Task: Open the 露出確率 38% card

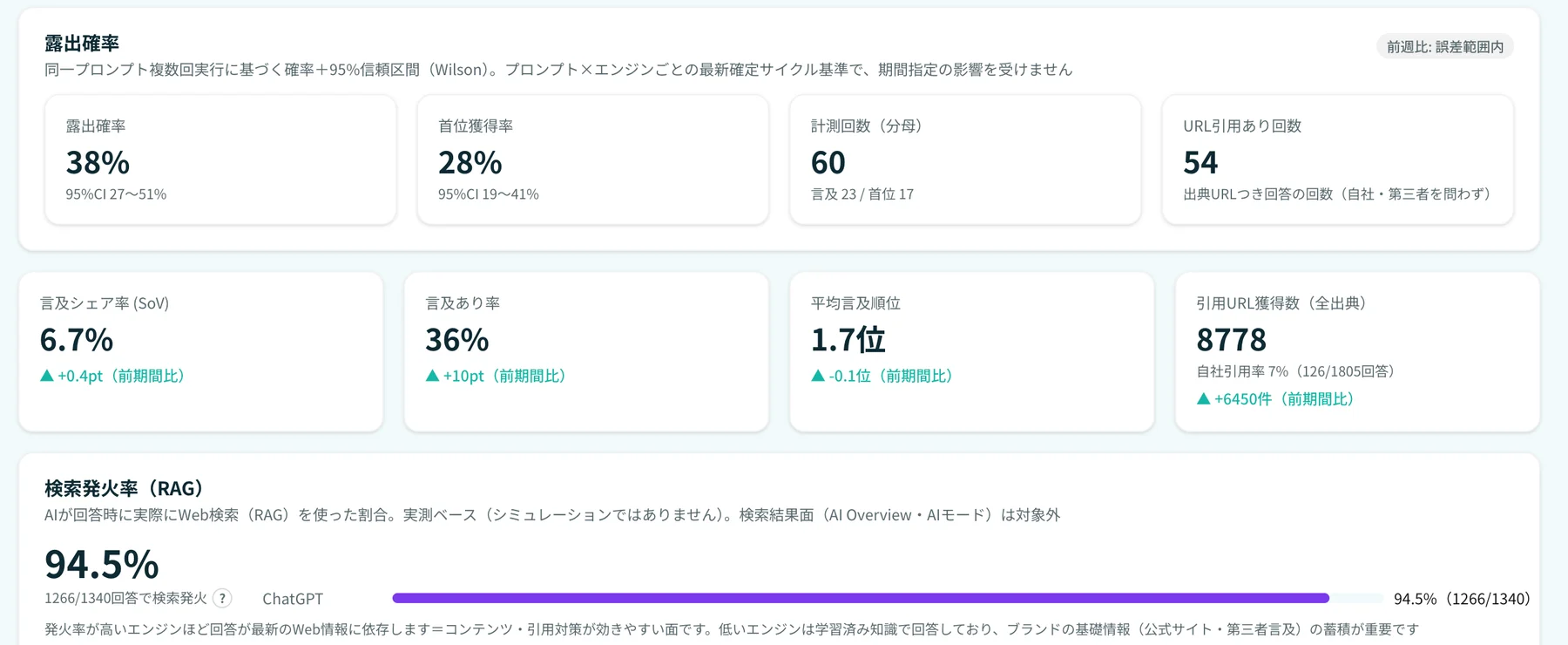Action: [x=220, y=160]
